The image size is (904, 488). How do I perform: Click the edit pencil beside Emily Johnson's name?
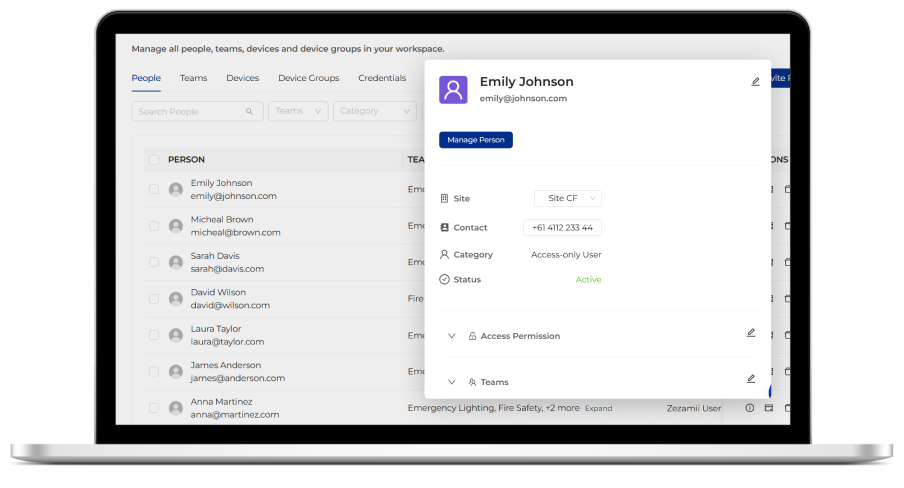point(755,82)
